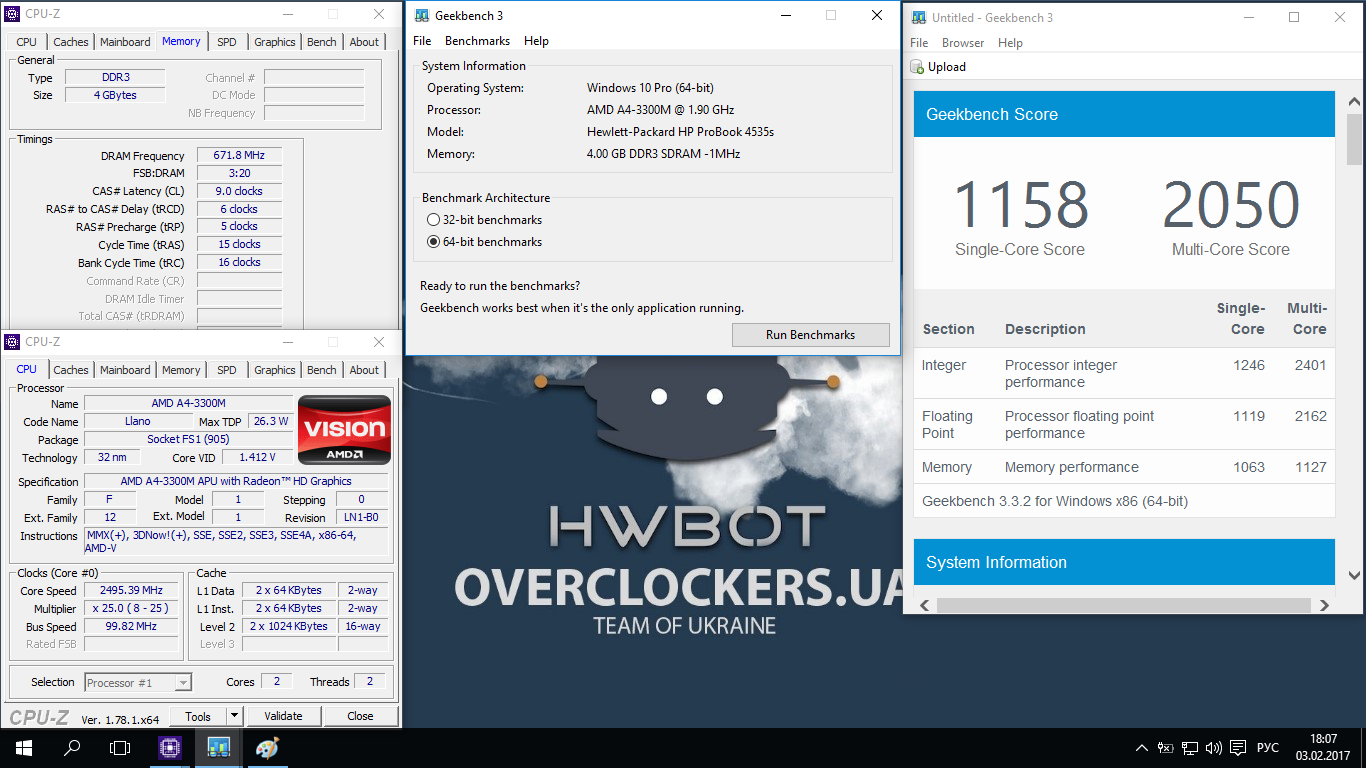Open Help menu in Geekbench 3 window

click(x=536, y=41)
